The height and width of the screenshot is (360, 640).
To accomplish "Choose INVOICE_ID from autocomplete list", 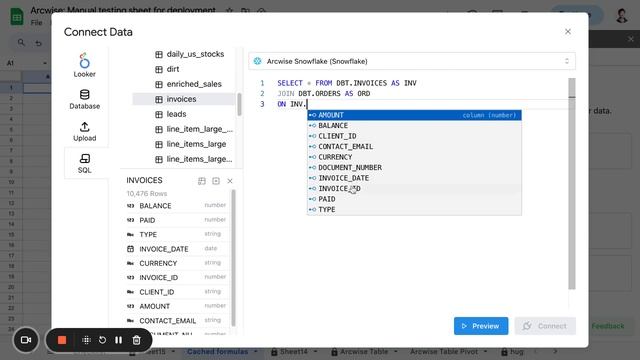I will [414, 189].
